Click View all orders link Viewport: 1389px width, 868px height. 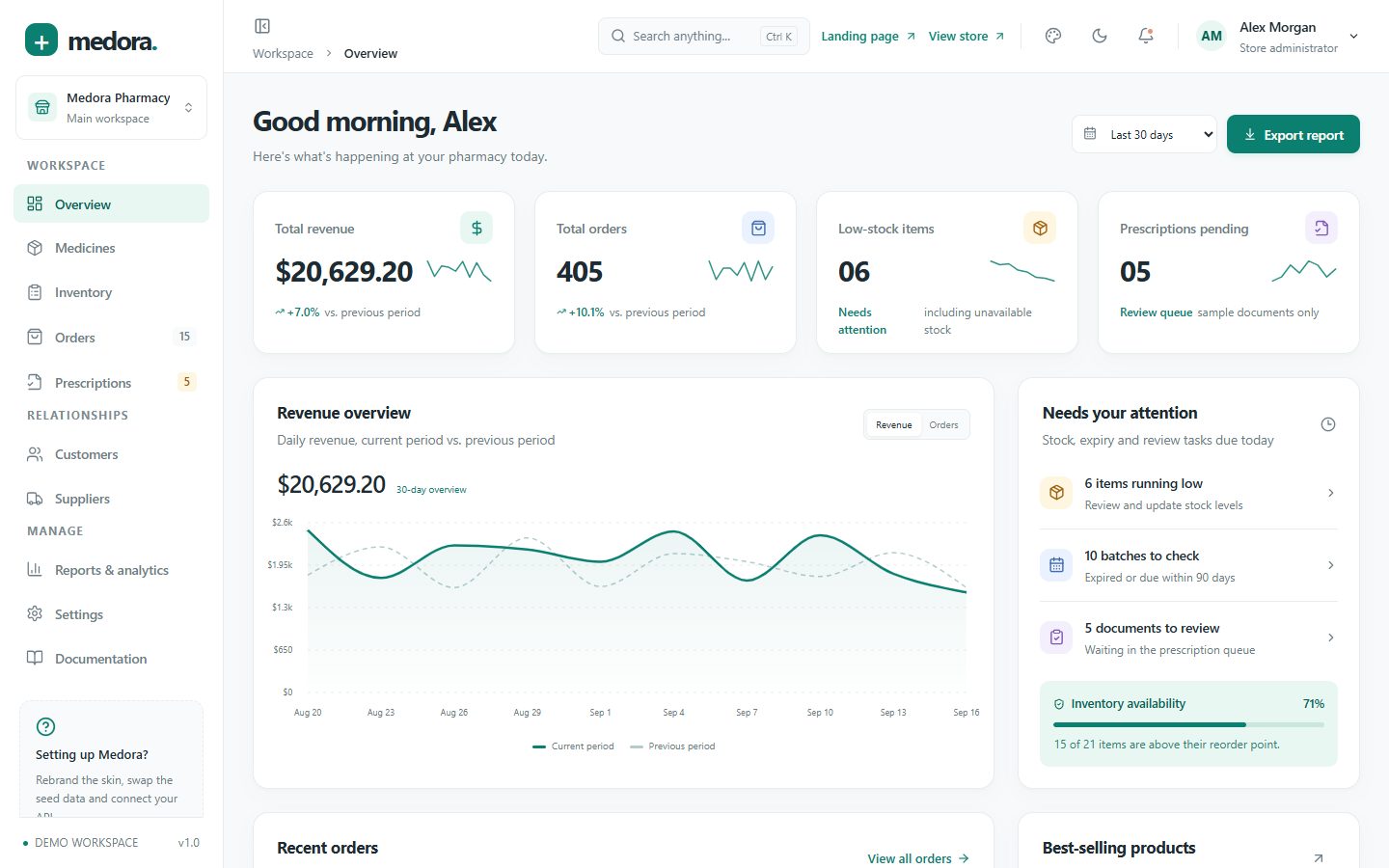coord(918,858)
